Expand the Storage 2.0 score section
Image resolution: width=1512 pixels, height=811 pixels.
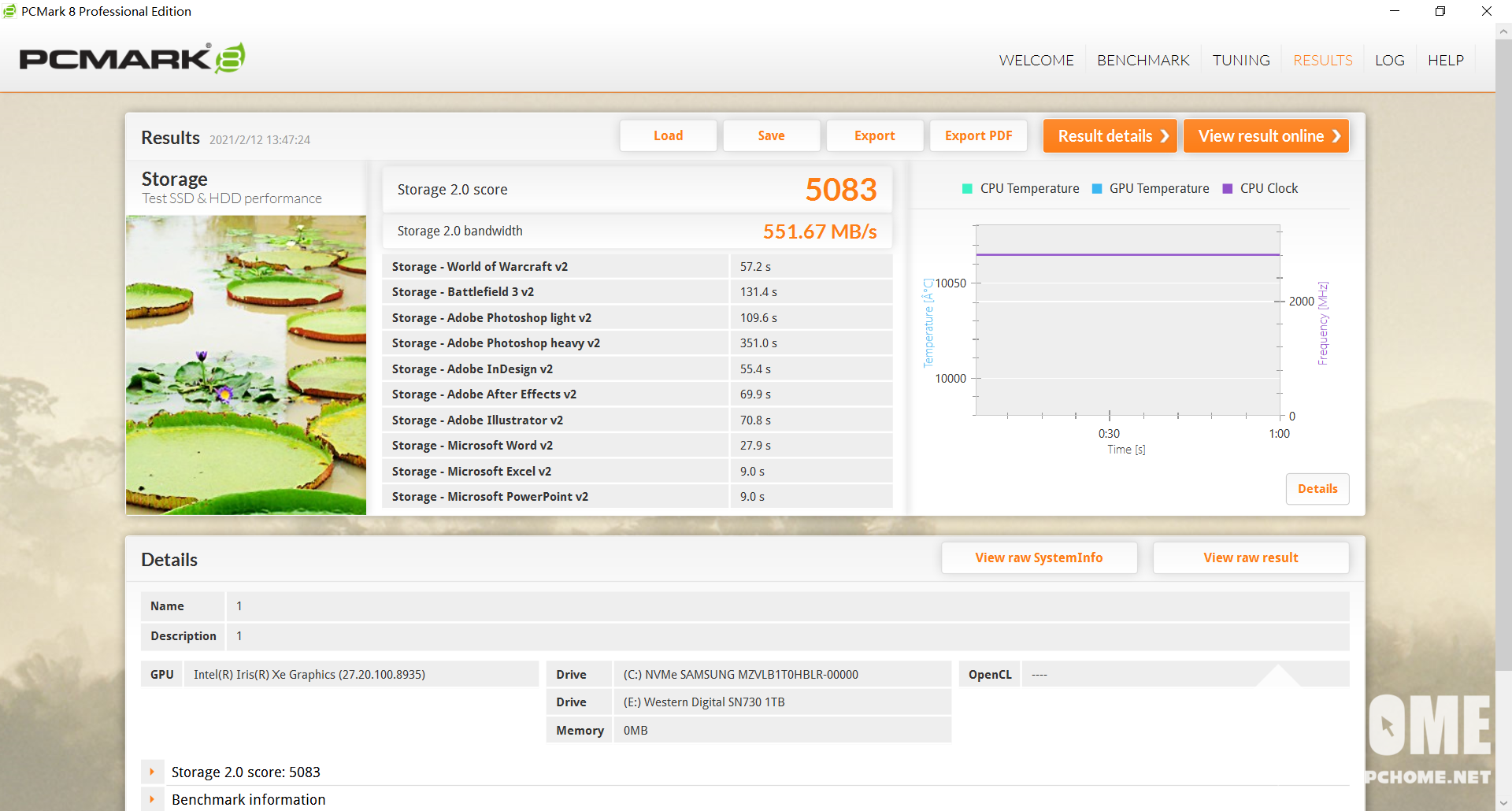point(152,772)
